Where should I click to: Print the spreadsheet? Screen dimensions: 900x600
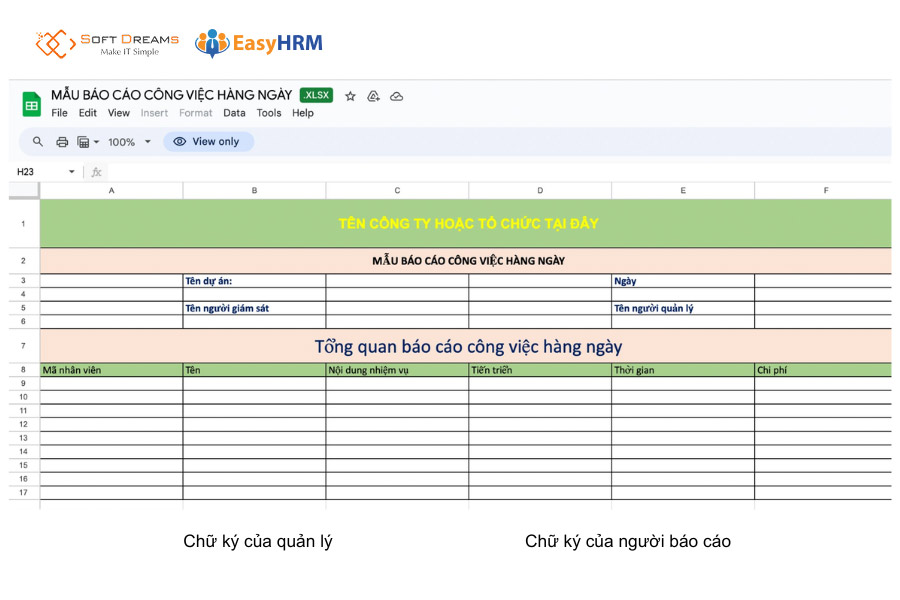click(x=62, y=141)
